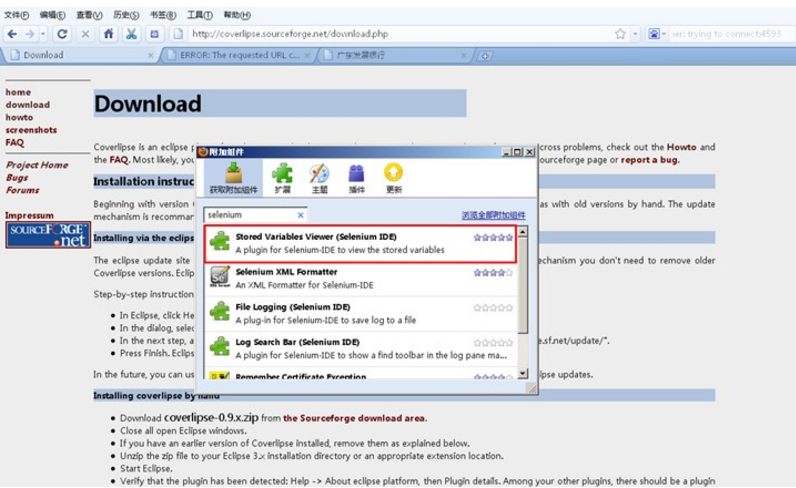This screenshot has width=796, height=488.
Task: Open the download link in the sidebar
Action: pos(28,105)
